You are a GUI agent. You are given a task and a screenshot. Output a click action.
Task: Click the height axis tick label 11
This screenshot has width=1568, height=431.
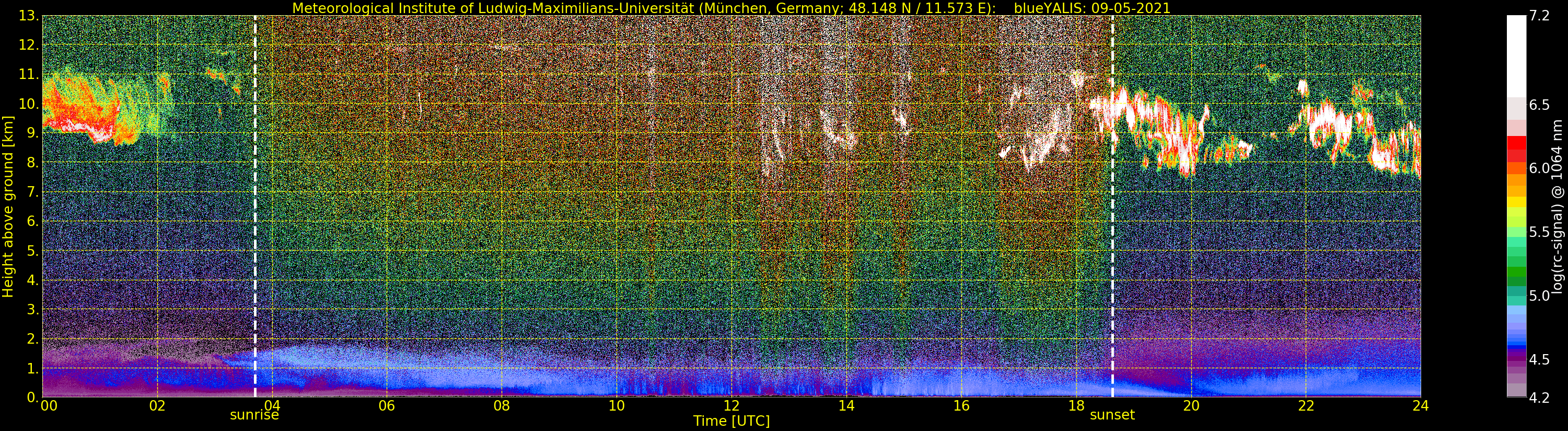[x=29, y=74]
